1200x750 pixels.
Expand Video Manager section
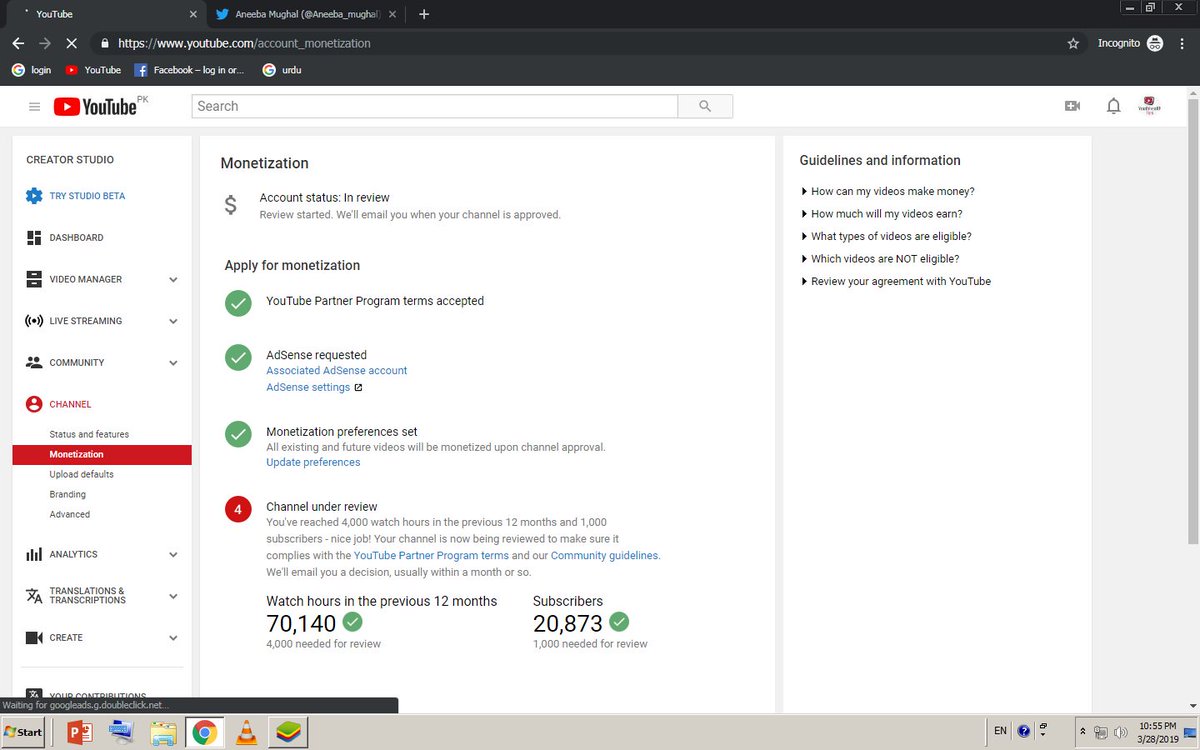[x=173, y=280]
